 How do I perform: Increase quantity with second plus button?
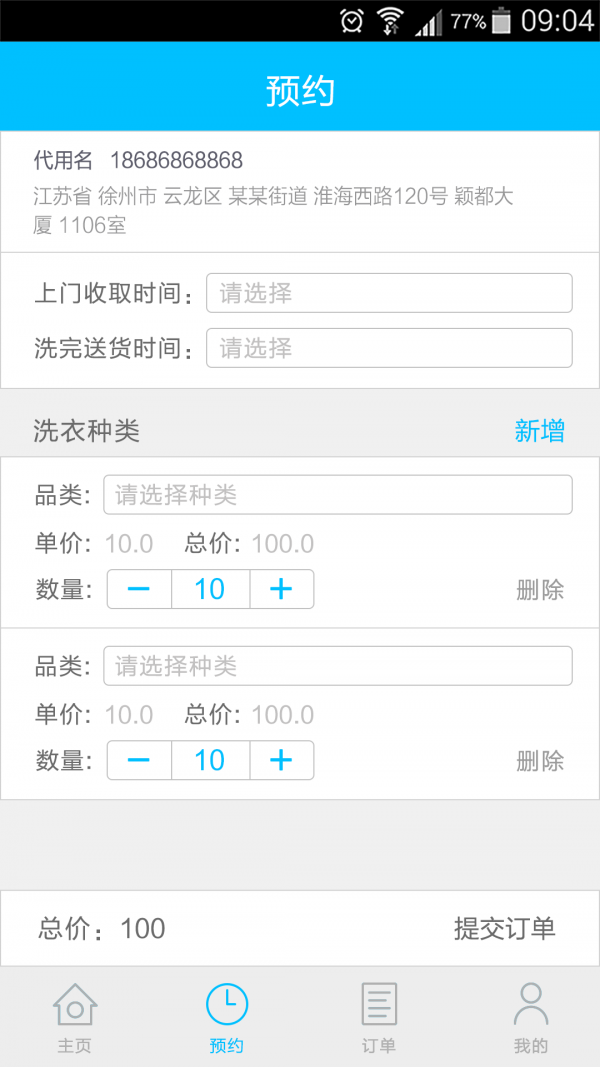click(281, 760)
